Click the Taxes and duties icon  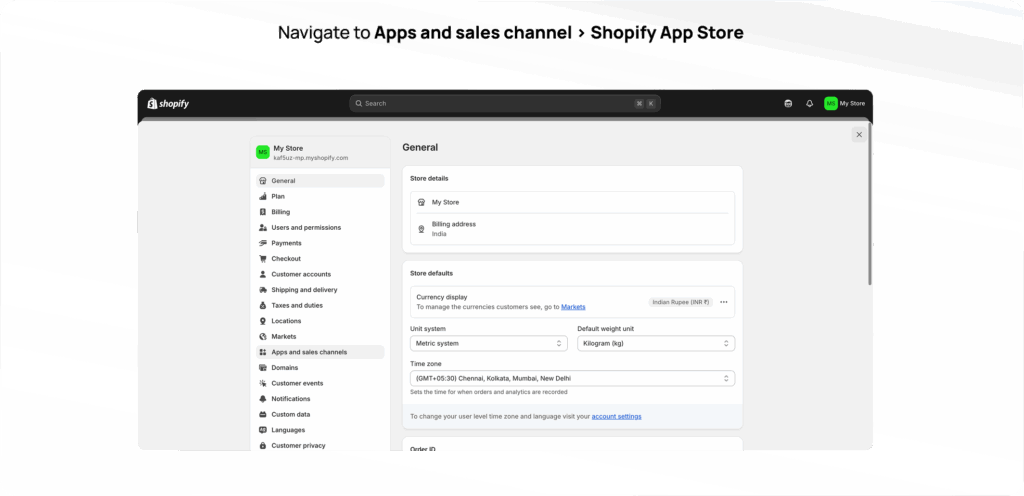point(263,305)
